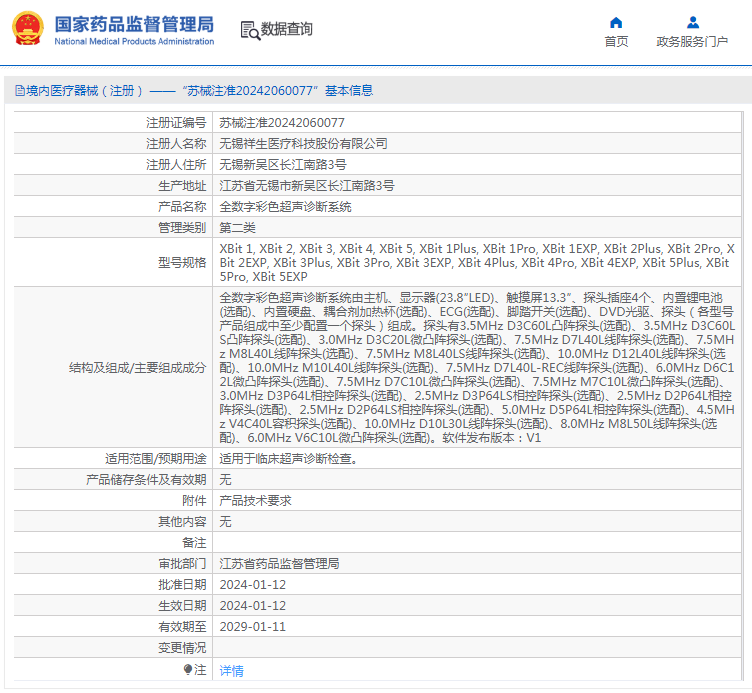The image size is (752, 693).
Task: Select product name 全数字彩色超声诊断系统
Action: pos(285,207)
